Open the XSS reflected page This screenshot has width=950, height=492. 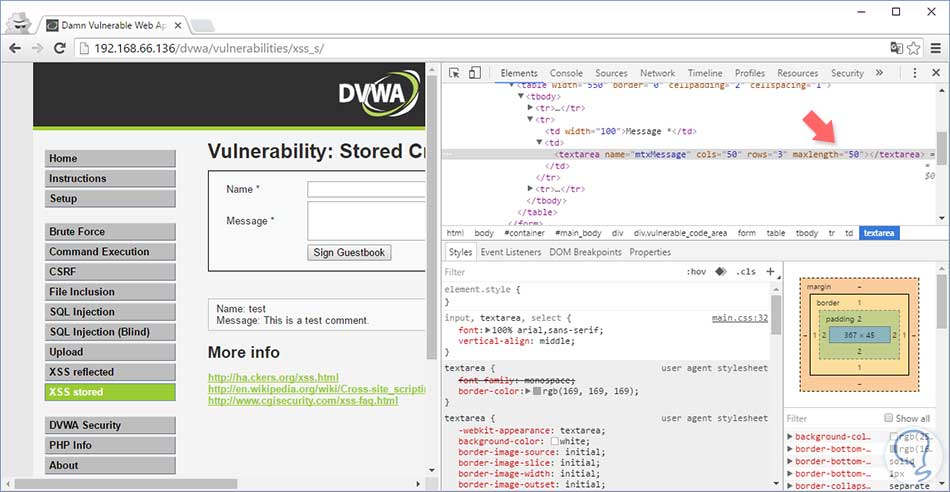110,371
